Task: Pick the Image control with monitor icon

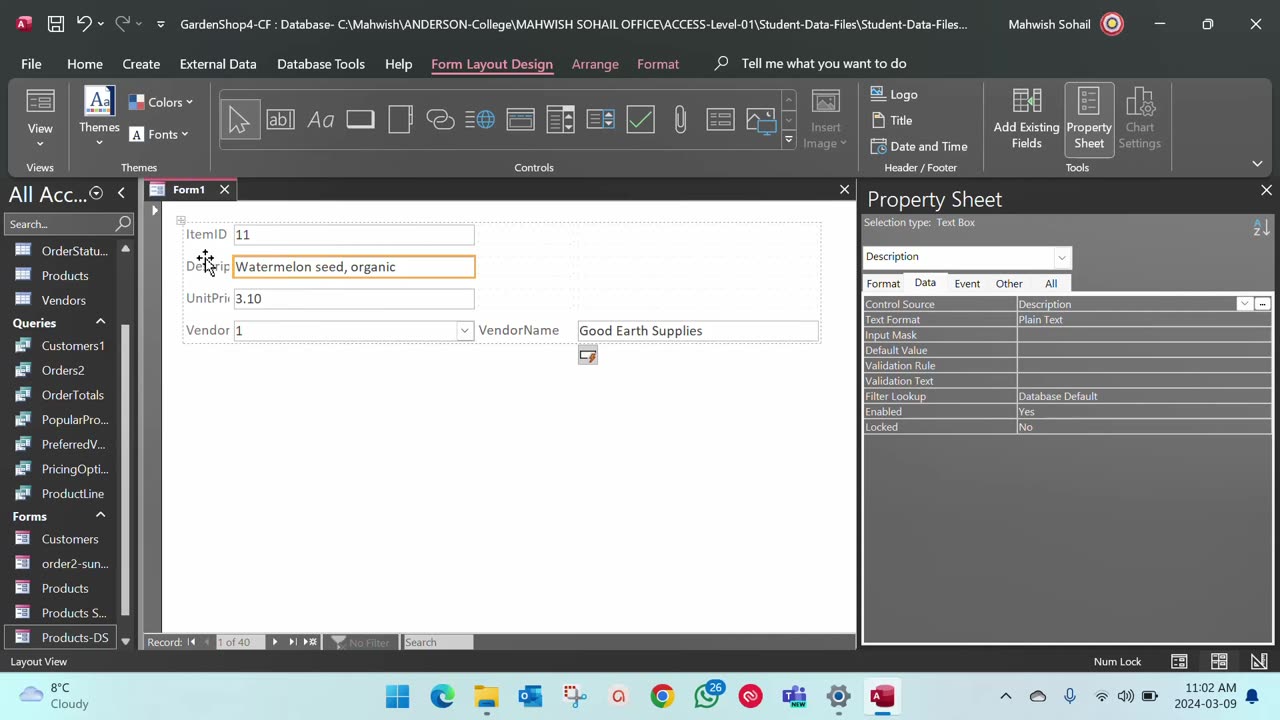Action: pos(760,120)
